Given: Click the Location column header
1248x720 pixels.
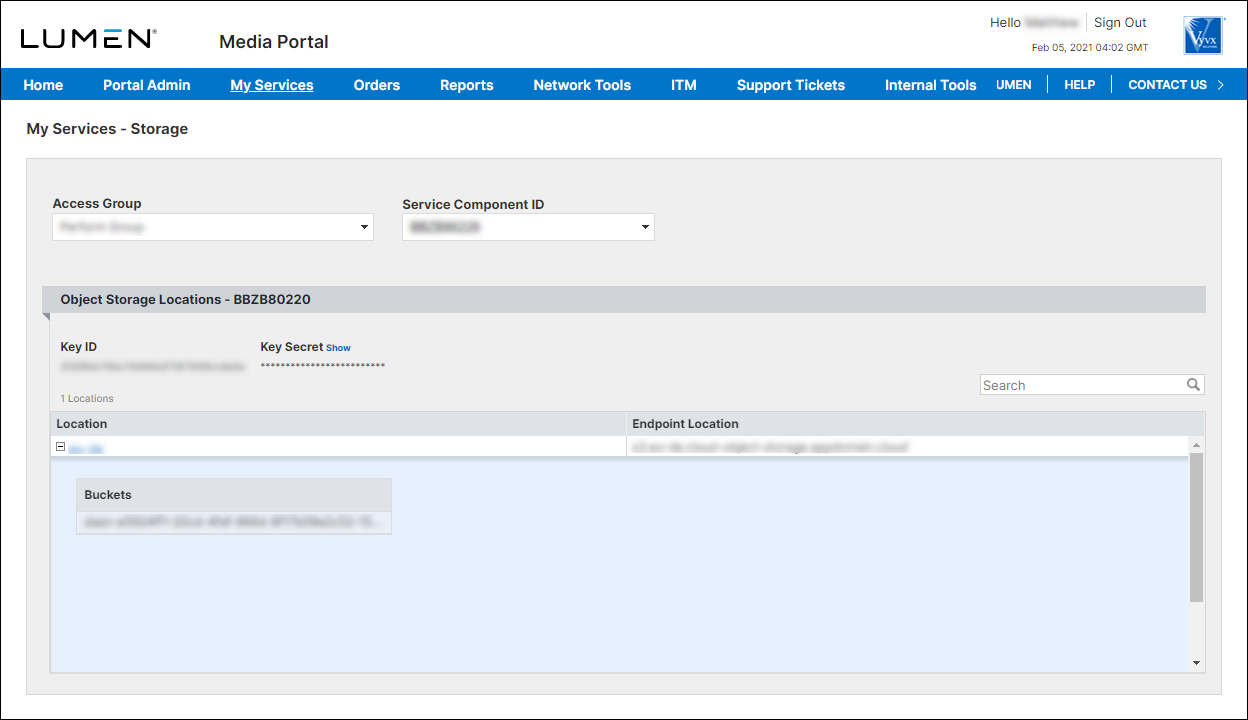Looking at the screenshot, I should click(338, 424).
